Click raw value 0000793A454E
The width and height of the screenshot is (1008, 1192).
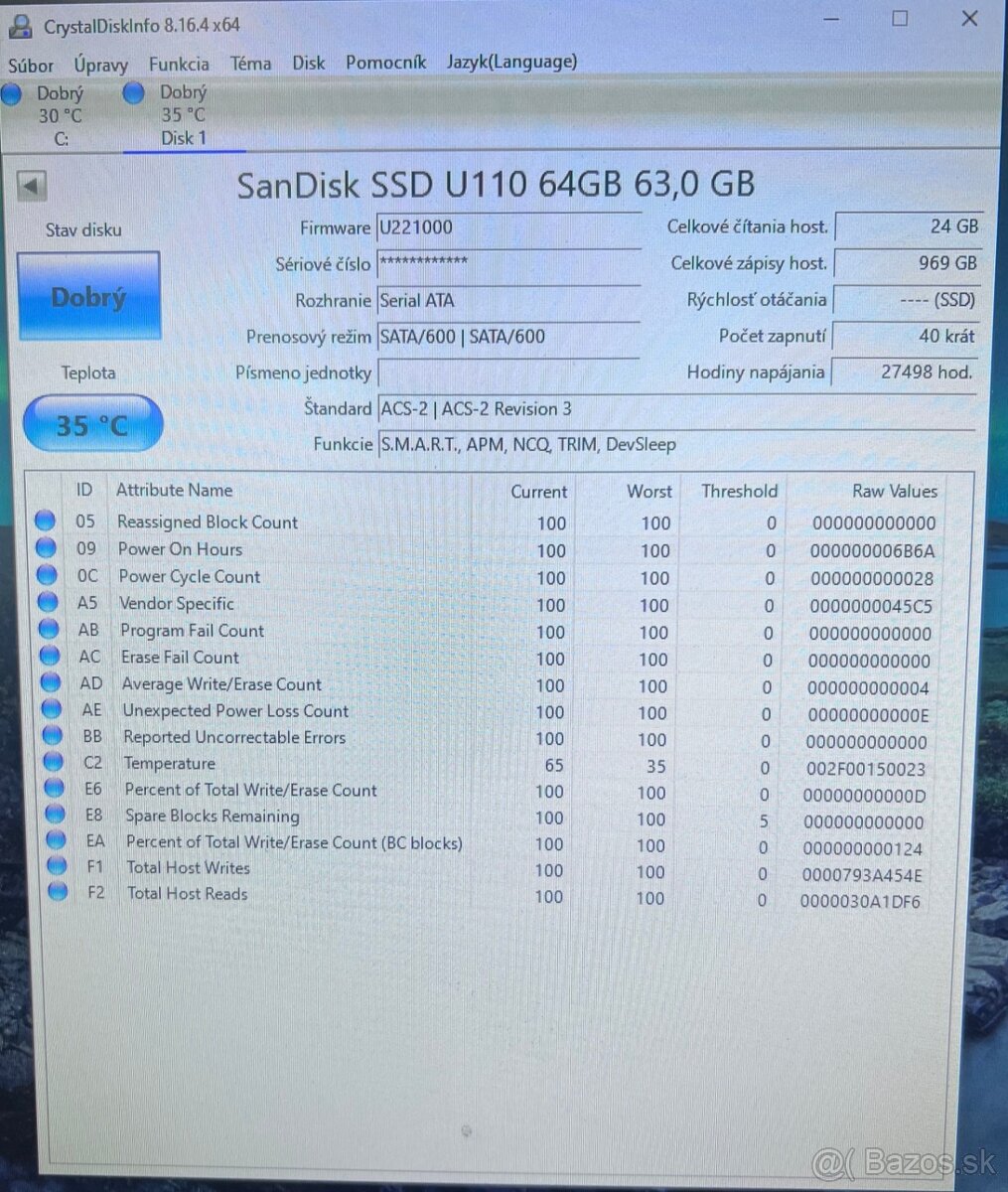[862, 875]
